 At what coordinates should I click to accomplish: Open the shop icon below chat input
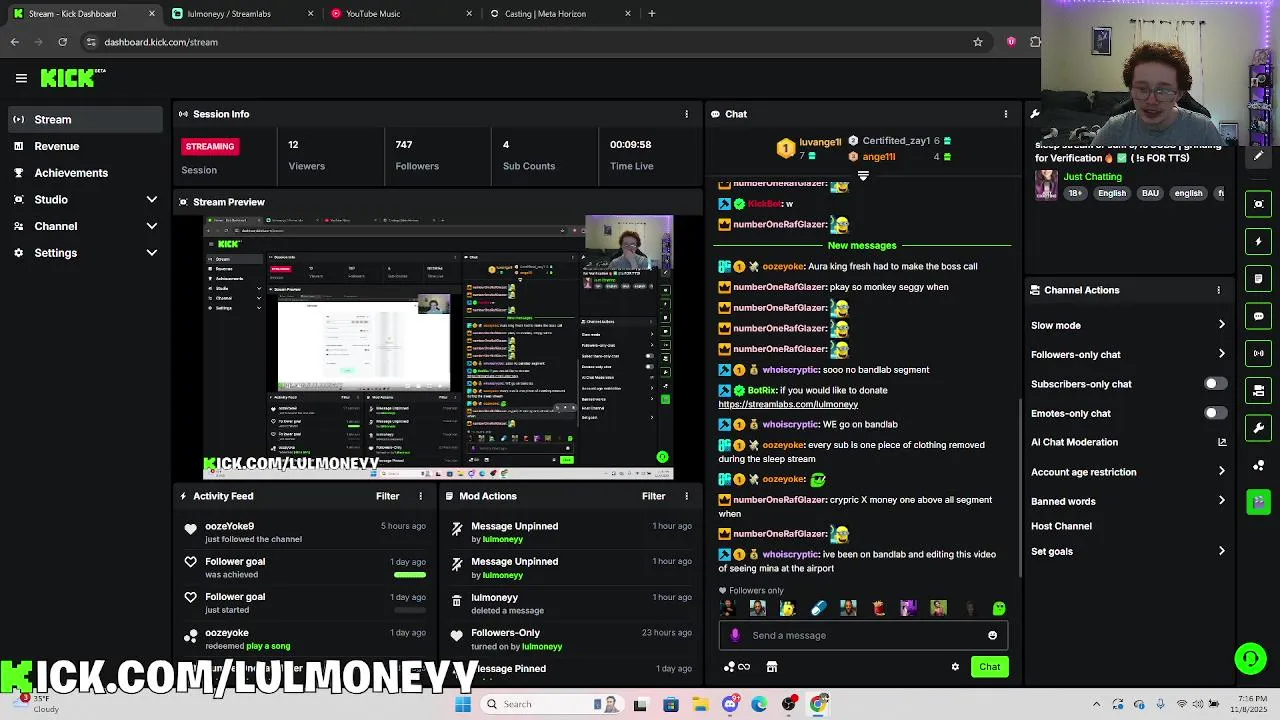point(772,667)
